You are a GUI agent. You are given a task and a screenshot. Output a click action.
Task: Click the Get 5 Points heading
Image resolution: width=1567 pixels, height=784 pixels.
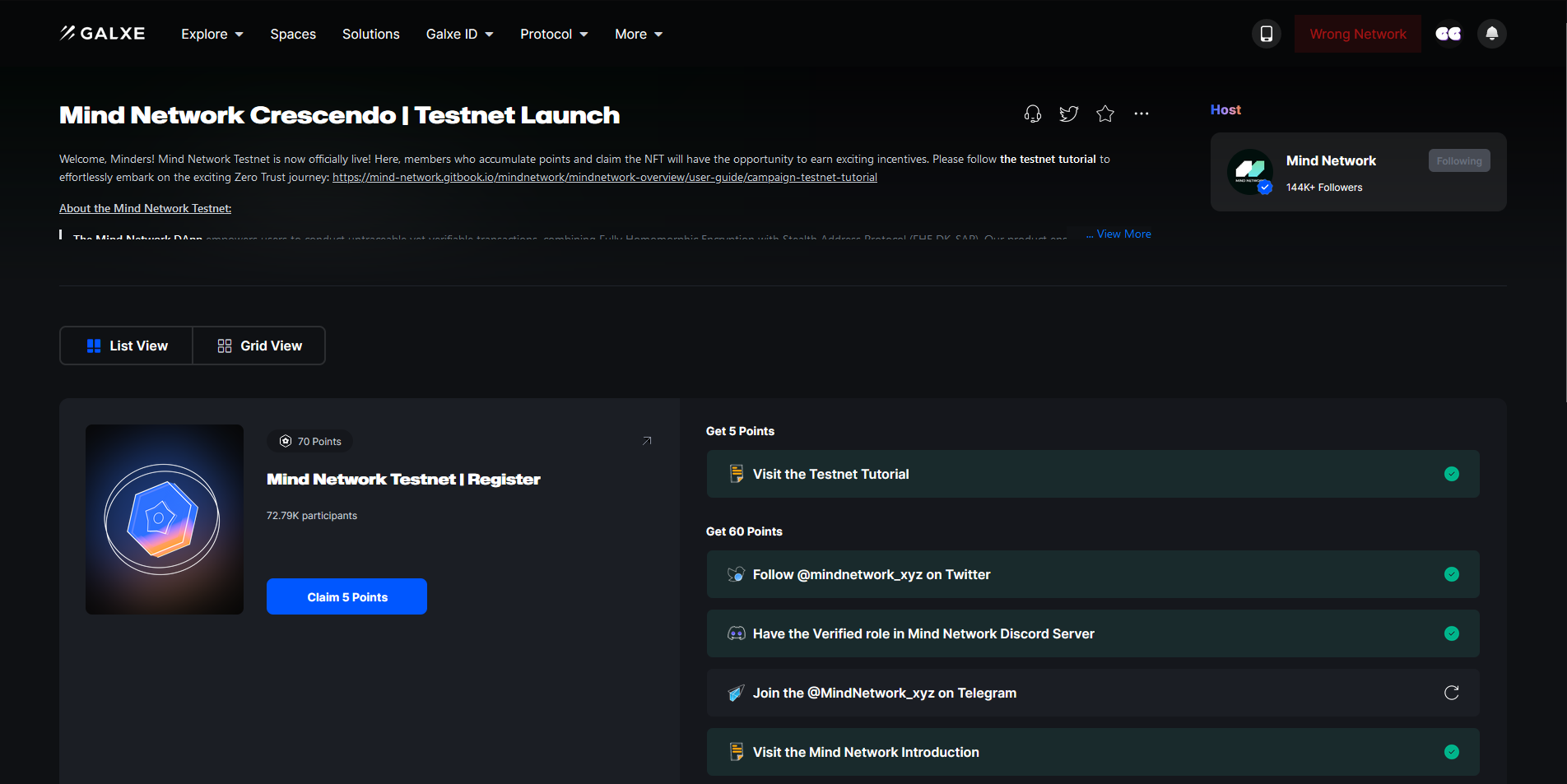[x=740, y=431]
